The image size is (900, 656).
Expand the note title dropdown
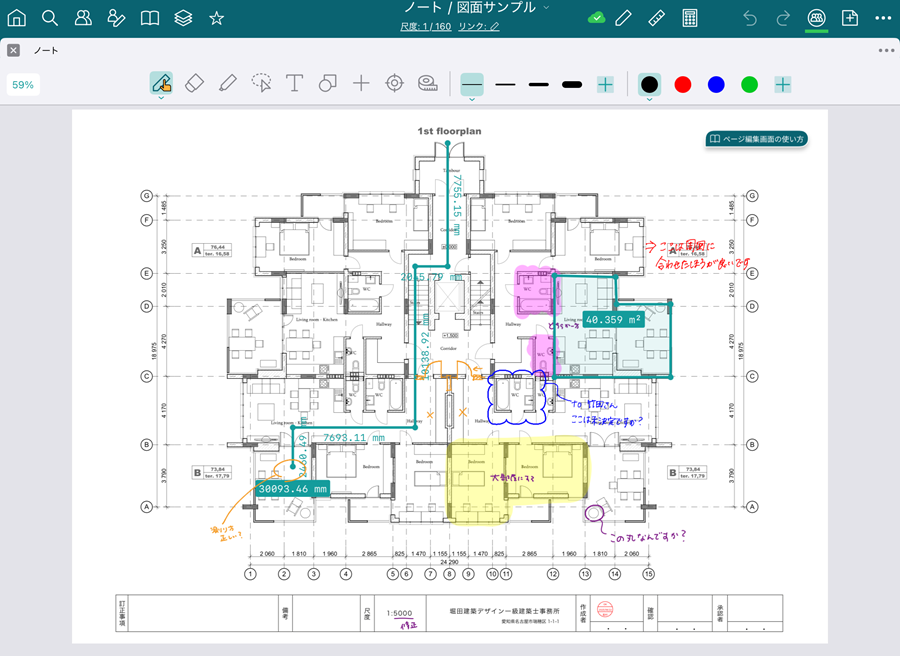[546, 8]
